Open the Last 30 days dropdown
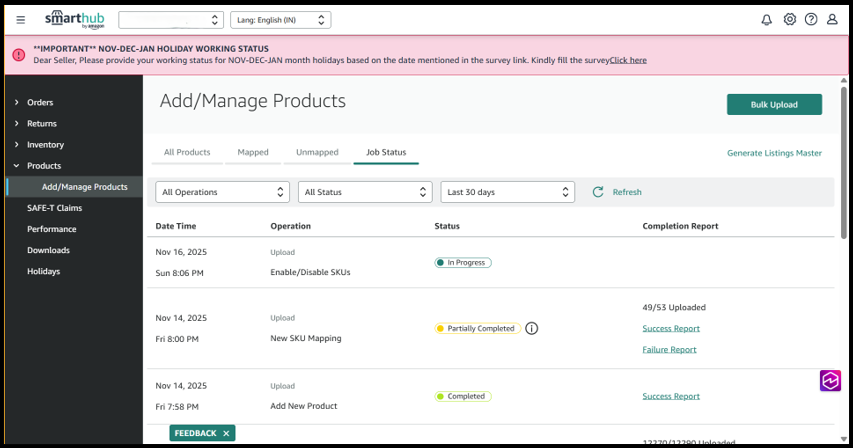Screen dimensions: 853x448 (x=508, y=192)
